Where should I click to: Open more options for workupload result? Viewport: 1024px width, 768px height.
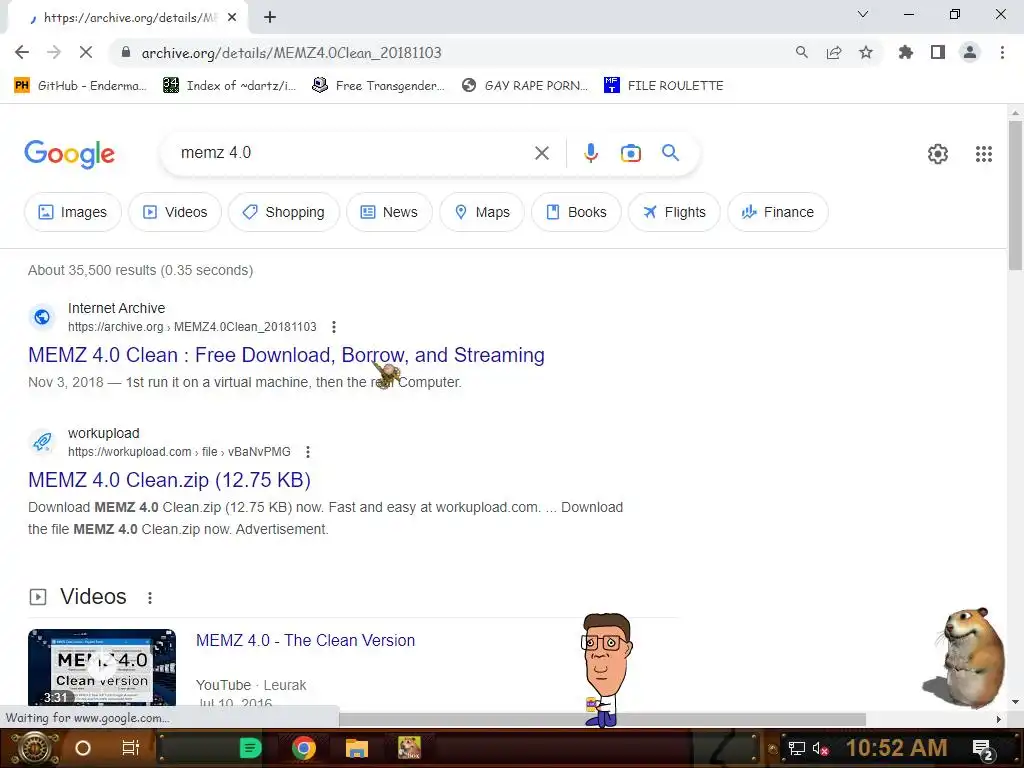(x=308, y=452)
